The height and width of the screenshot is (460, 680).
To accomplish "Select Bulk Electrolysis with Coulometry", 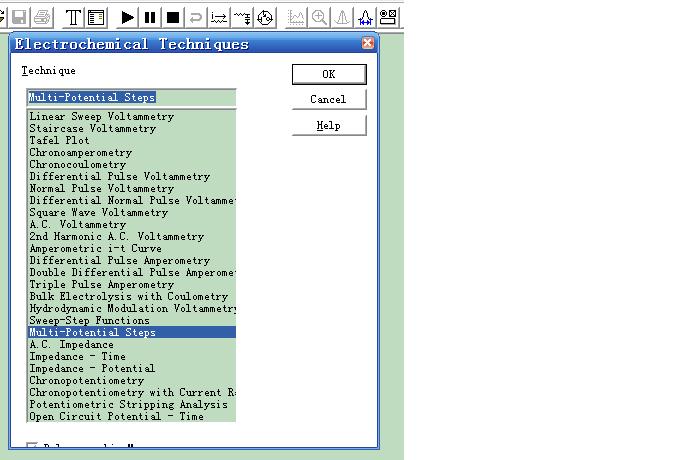I will (x=131, y=297).
